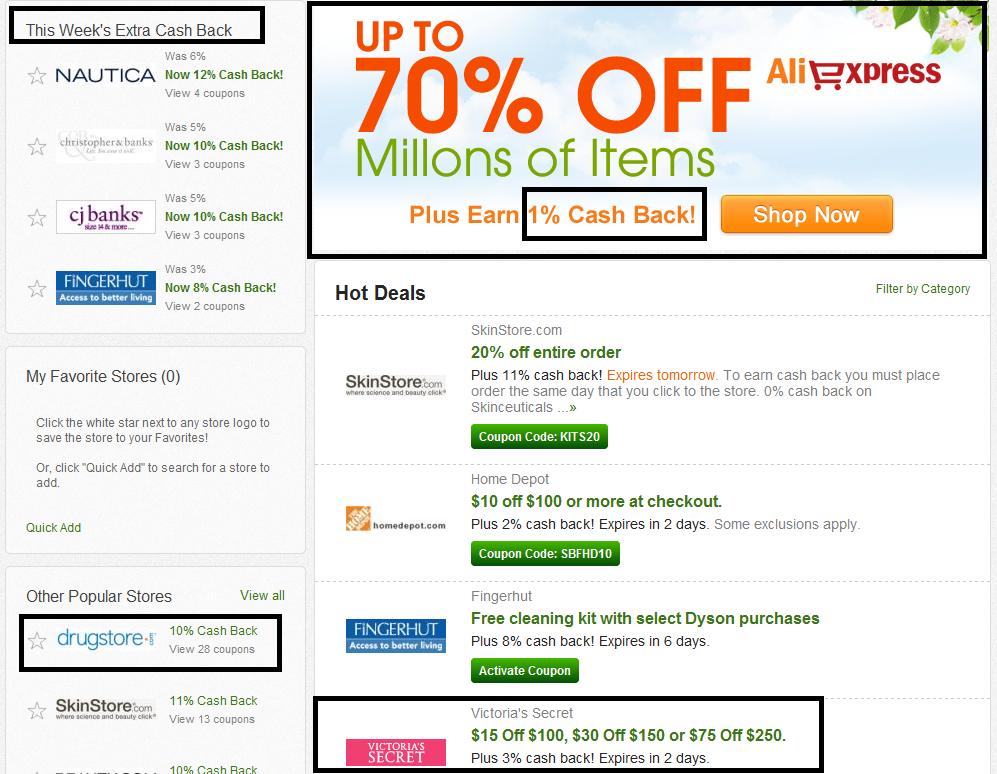997x774 pixels.
Task: Click Coupon Code SBFHD10 for Home Depot
Action: tap(545, 554)
